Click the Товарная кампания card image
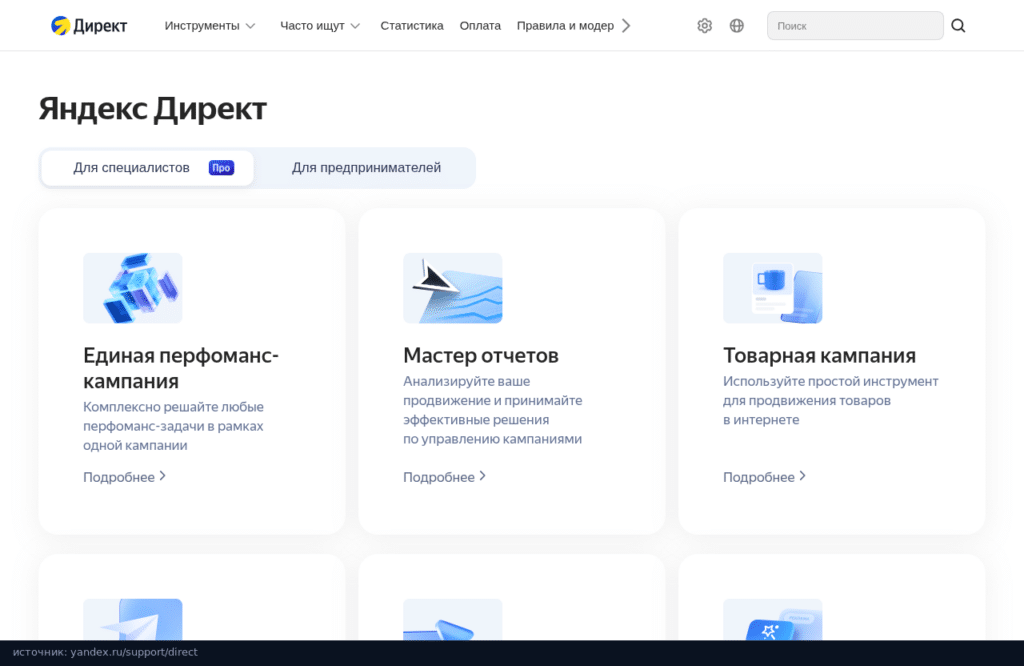 click(x=773, y=288)
